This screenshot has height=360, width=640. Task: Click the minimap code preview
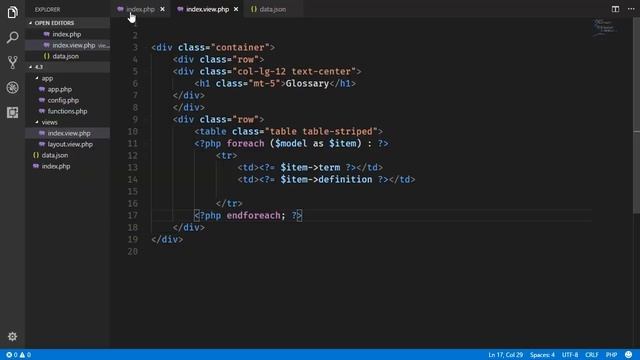click(x=604, y=28)
